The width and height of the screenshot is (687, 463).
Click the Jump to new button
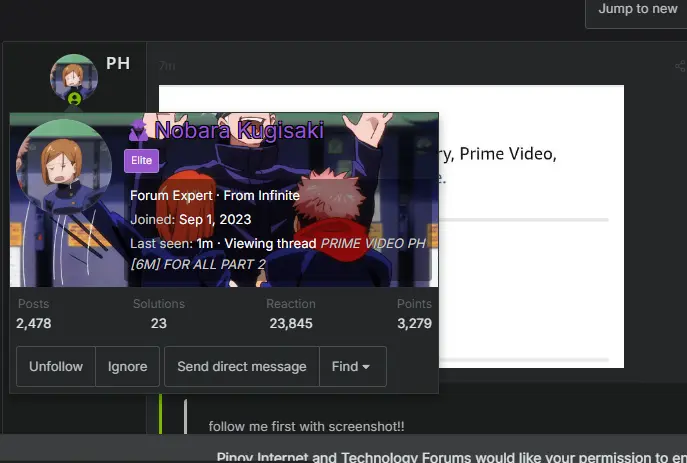point(637,9)
